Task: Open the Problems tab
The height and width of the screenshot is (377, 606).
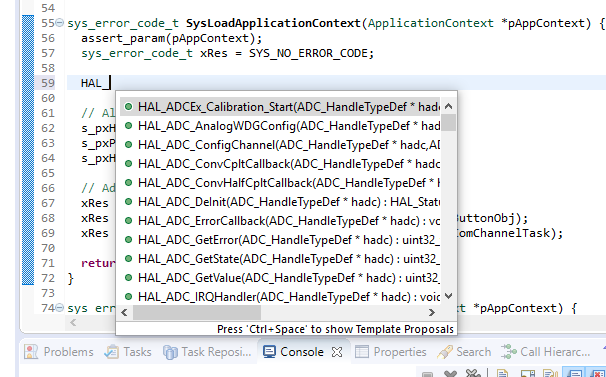Action: pos(59,352)
